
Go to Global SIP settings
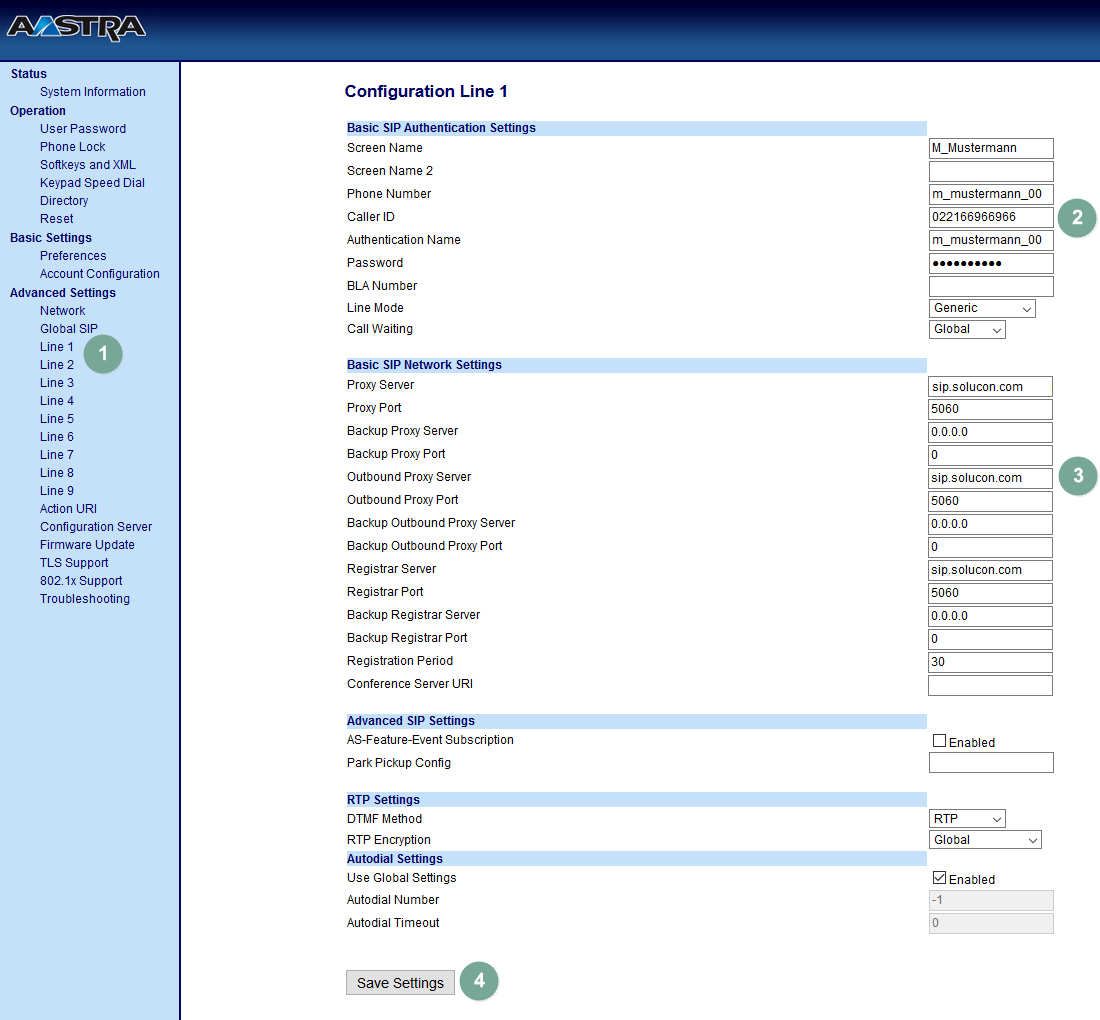tap(69, 329)
